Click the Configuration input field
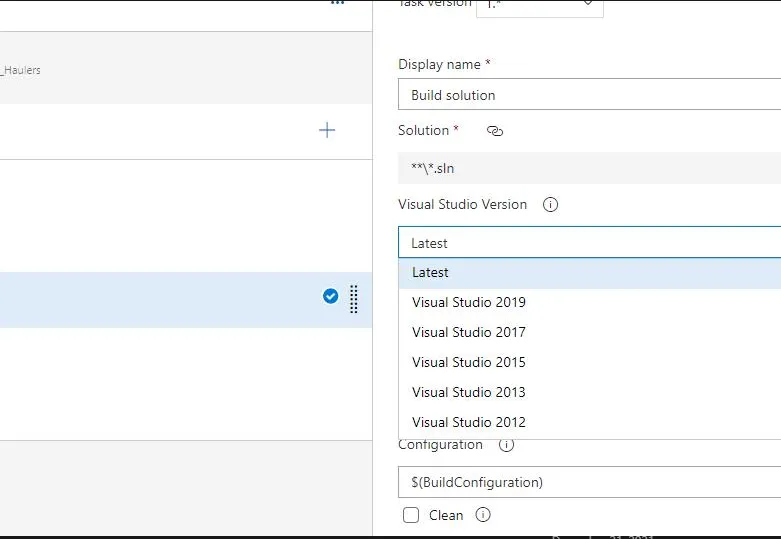 589,482
